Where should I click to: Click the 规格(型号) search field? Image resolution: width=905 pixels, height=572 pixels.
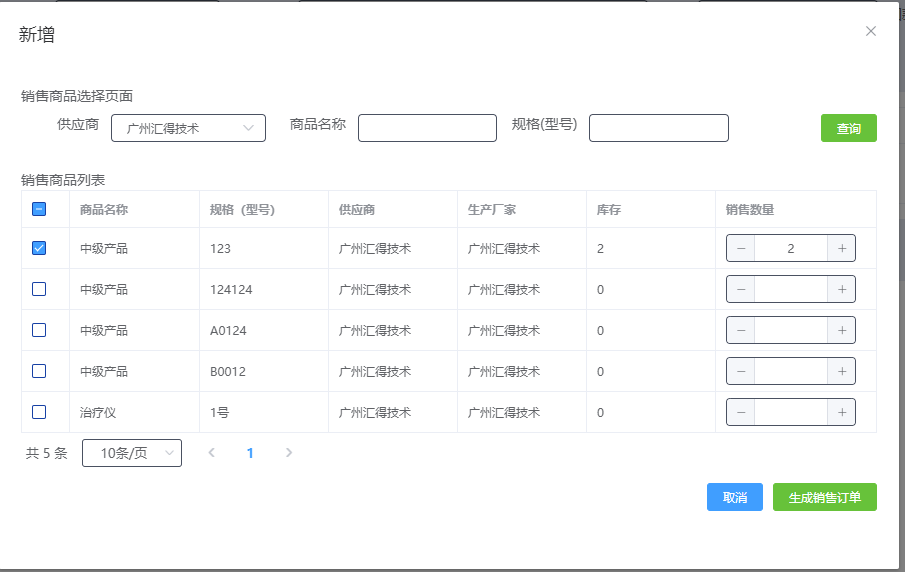[658, 128]
